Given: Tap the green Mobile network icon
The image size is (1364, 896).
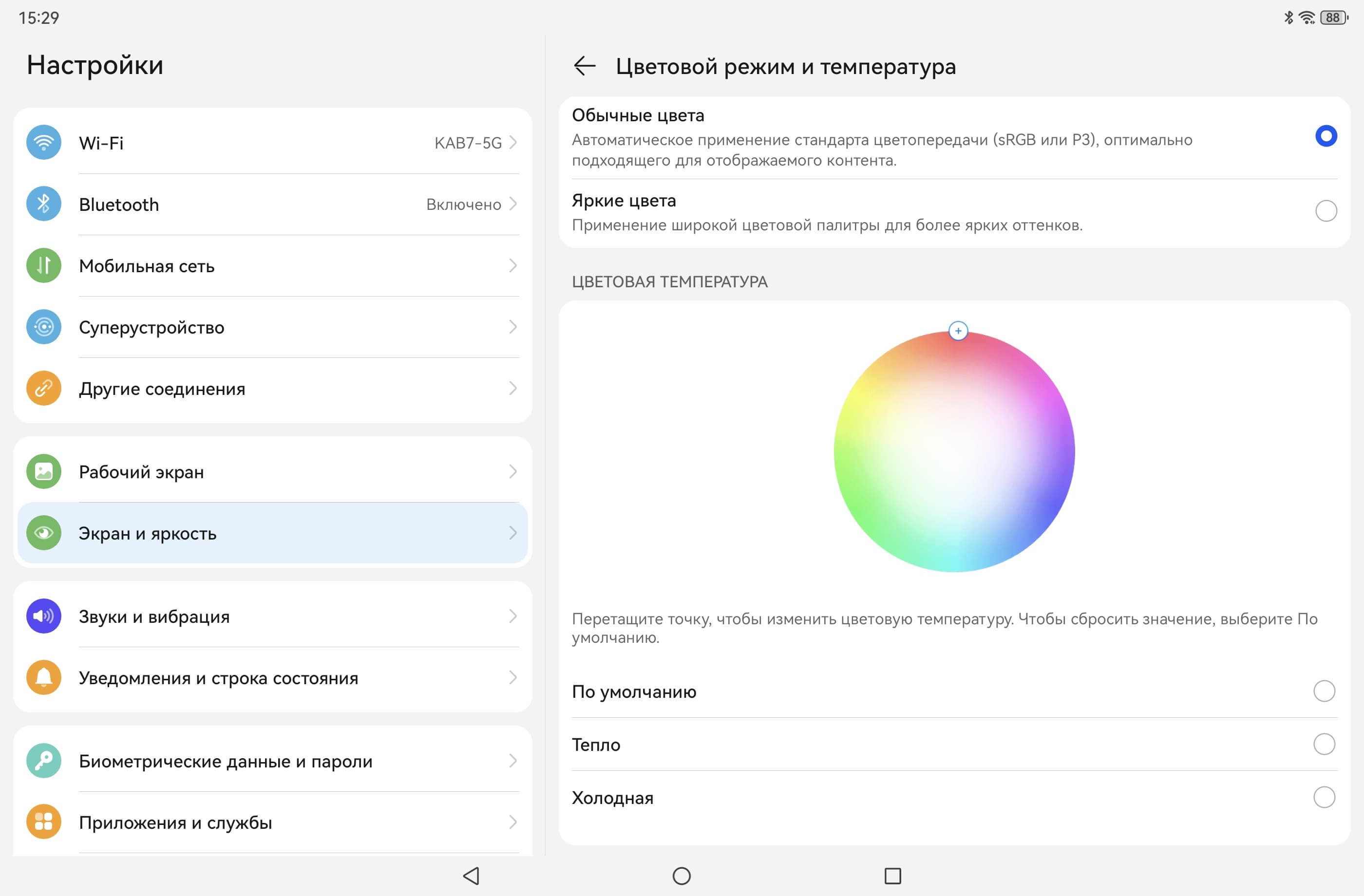Looking at the screenshot, I should pyautogui.click(x=43, y=265).
